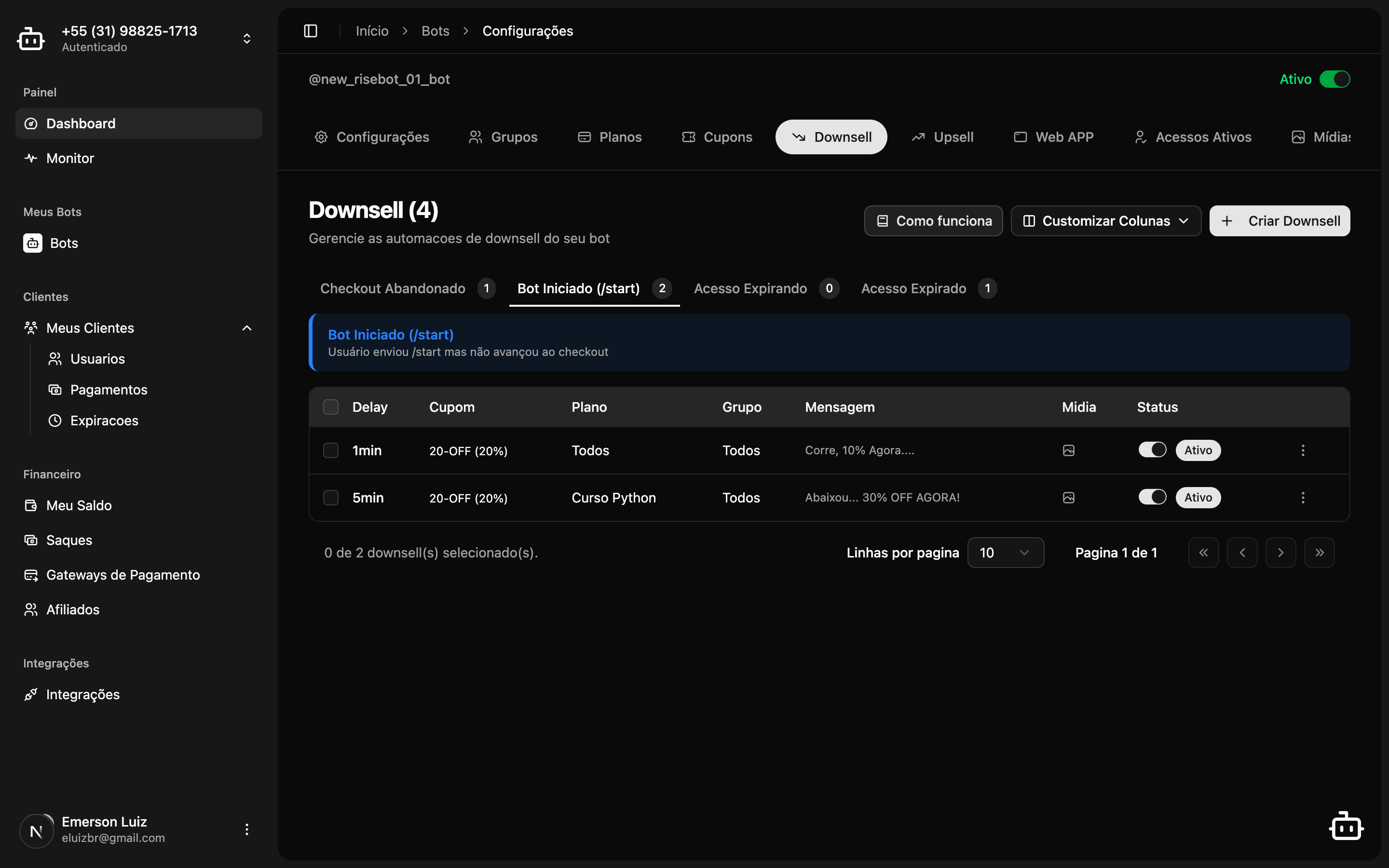View media icon of the 5min row

[1069, 498]
